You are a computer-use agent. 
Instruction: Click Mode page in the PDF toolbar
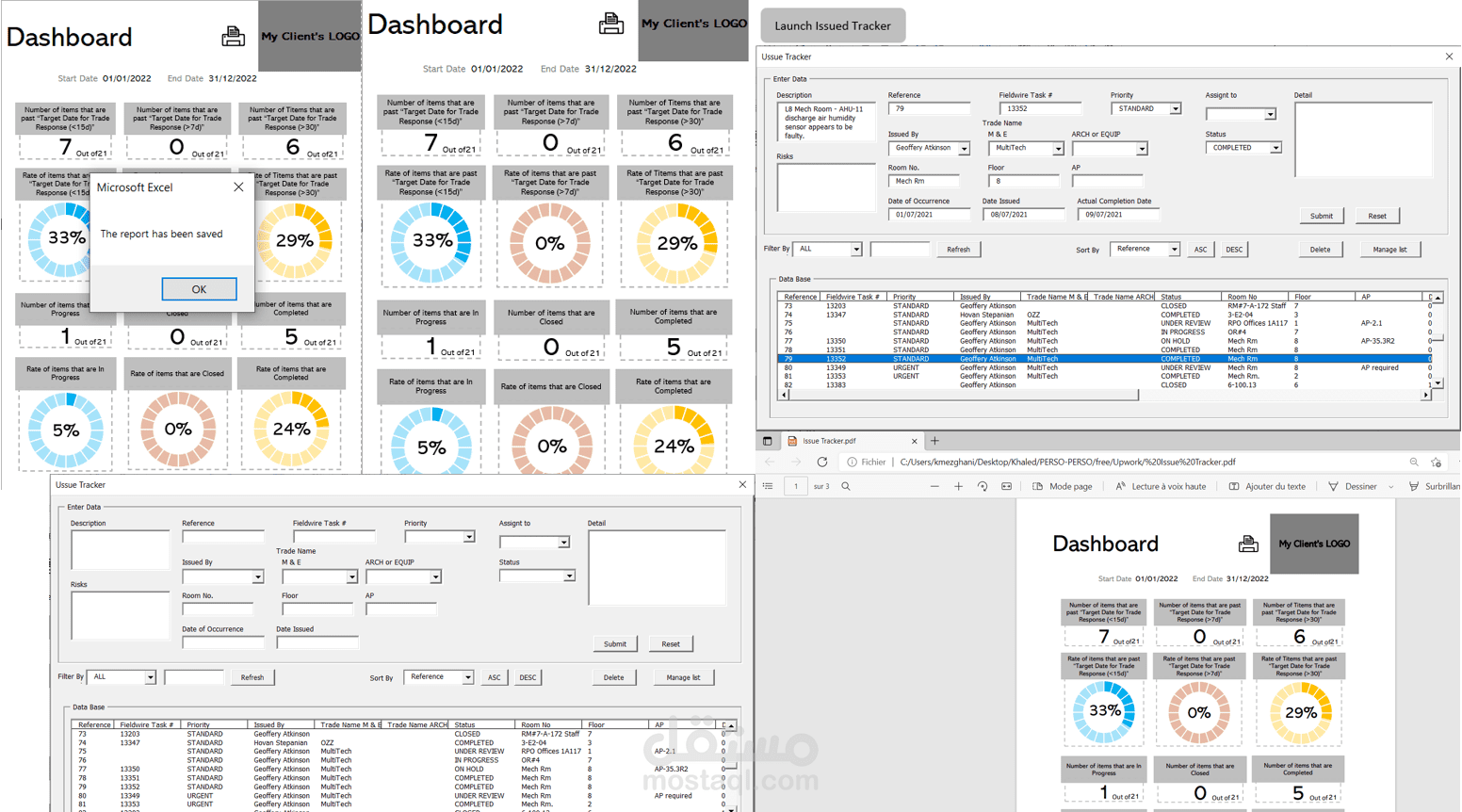tap(1063, 487)
